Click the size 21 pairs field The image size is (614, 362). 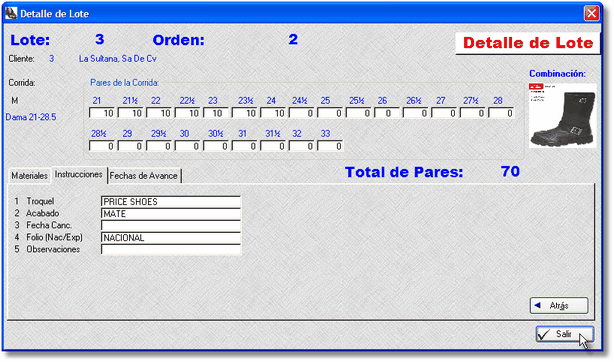point(102,113)
